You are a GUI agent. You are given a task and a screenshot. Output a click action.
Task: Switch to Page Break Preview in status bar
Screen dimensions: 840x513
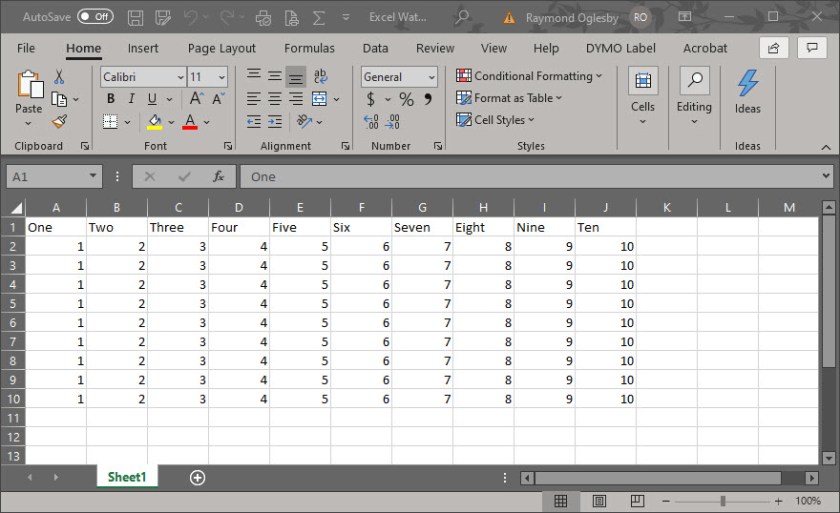click(x=637, y=501)
